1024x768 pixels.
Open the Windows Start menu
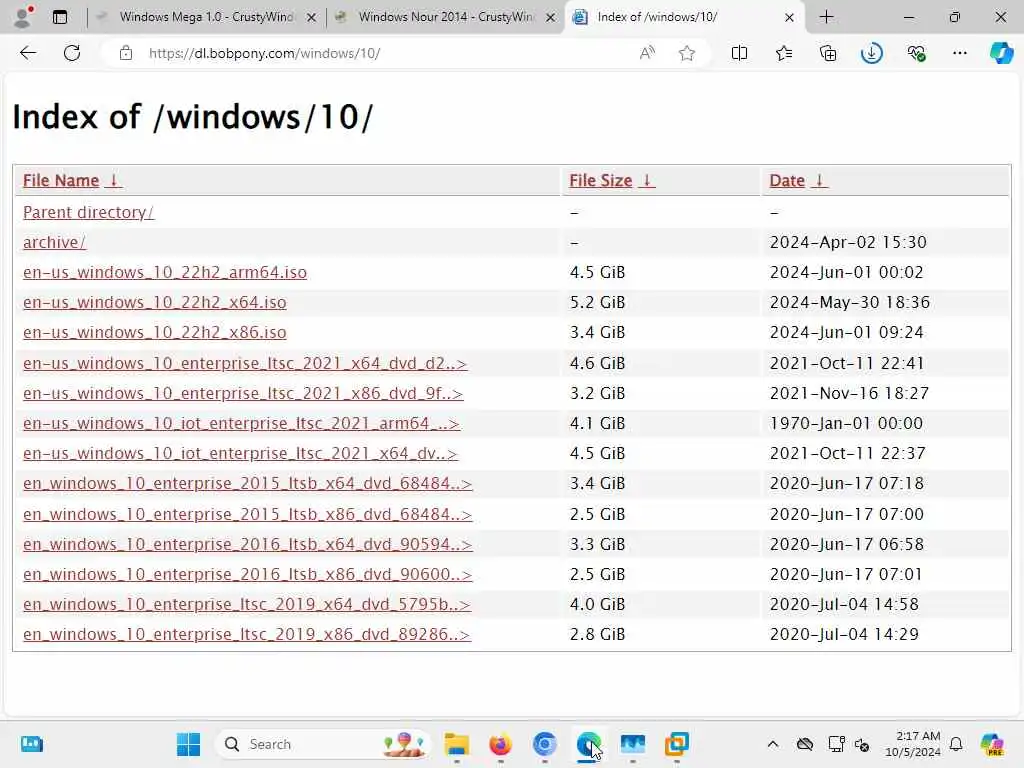(x=189, y=744)
